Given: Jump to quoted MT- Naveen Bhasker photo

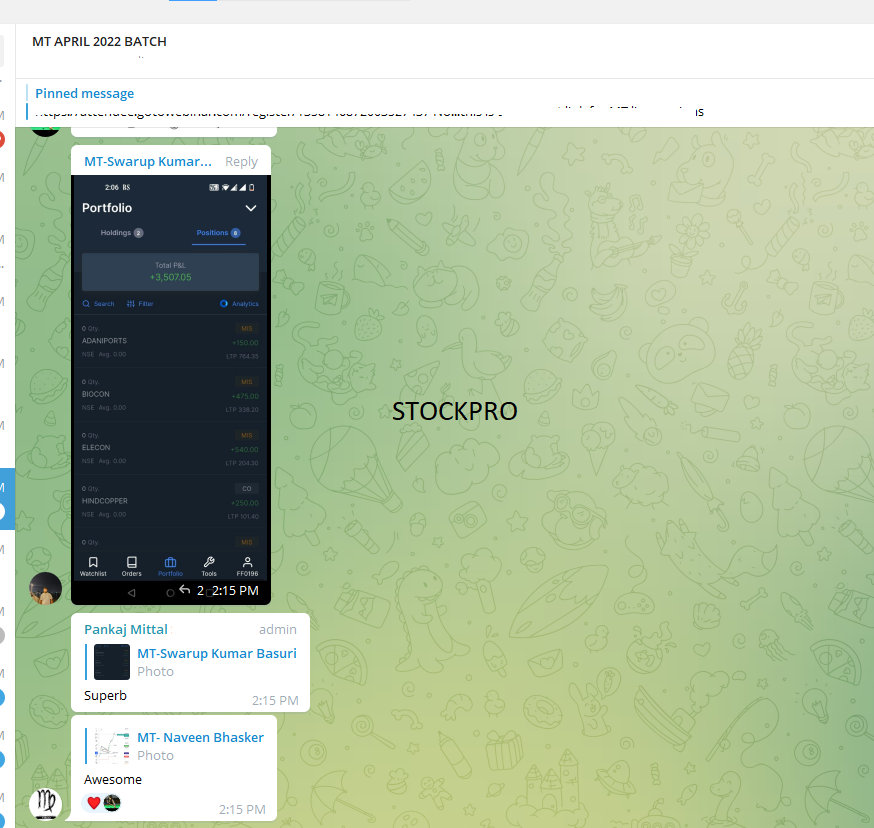Looking at the screenshot, I should (175, 745).
